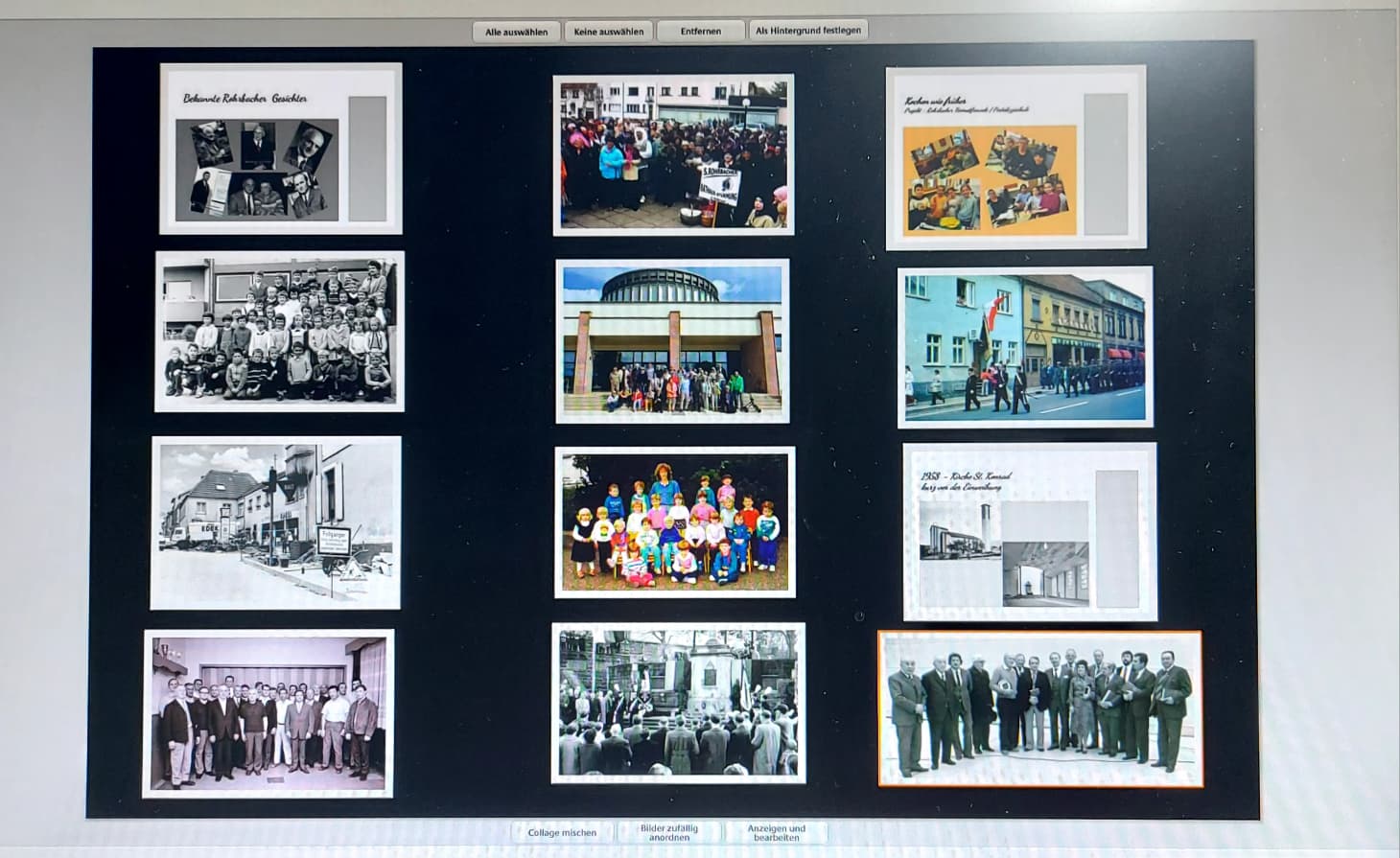Open 'Anzeigen und bearbeiten'
The image size is (1400, 858).
(x=776, y=832)
